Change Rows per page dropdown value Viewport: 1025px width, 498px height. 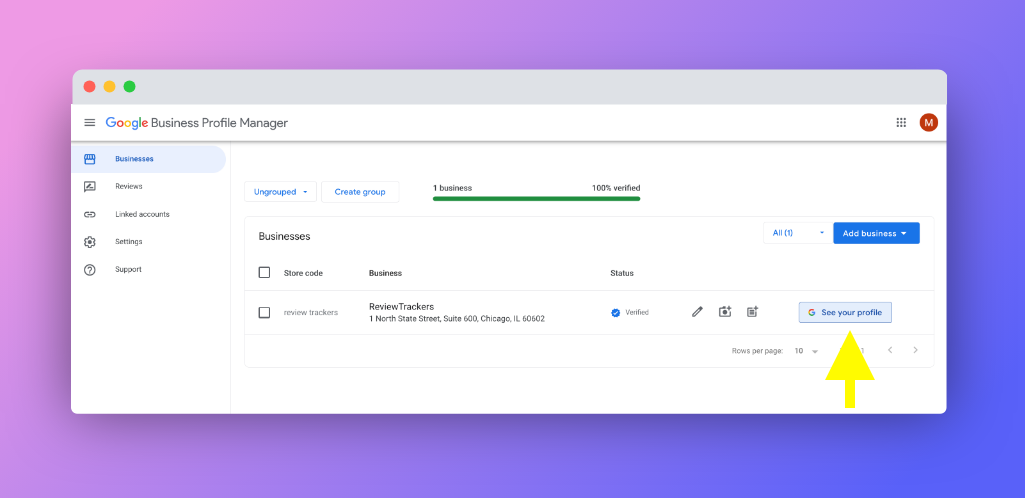(806, 351)
